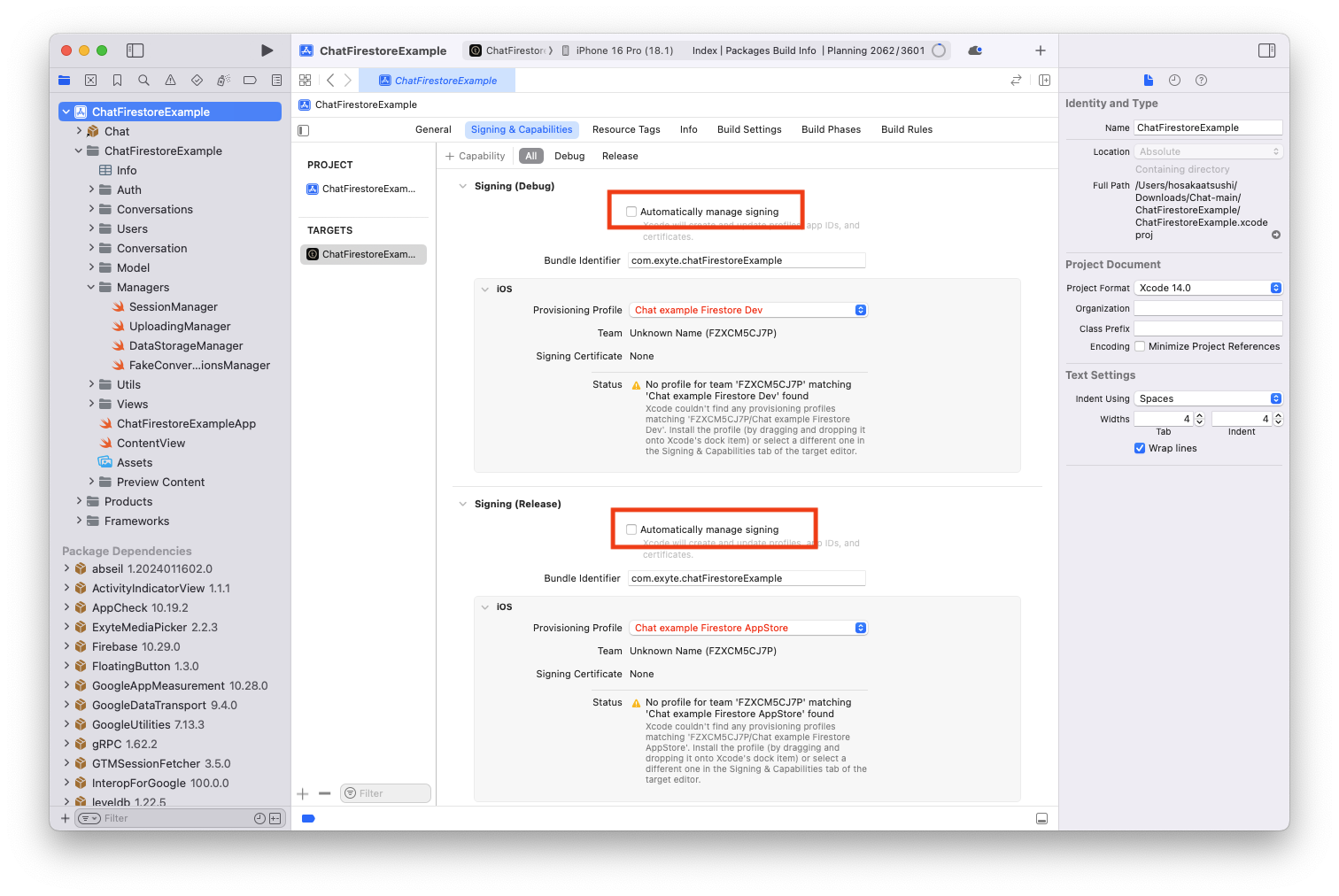
Task: Open the project navigator folder icon
Action: [64, 81]
